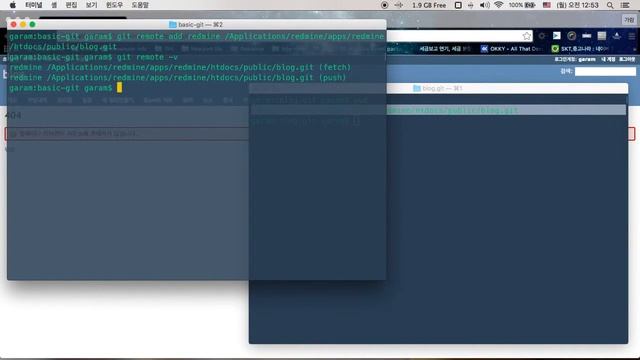This screenshot has width=640, height=360.
Task: Click the 1.9 GB Free memory indicator
Action: pos(429,5)
